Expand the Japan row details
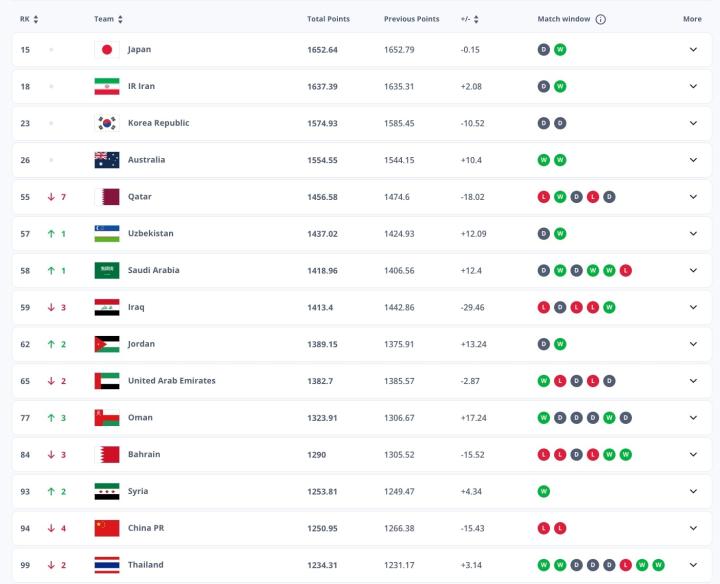The image size is (720, 584). [692, 49]
